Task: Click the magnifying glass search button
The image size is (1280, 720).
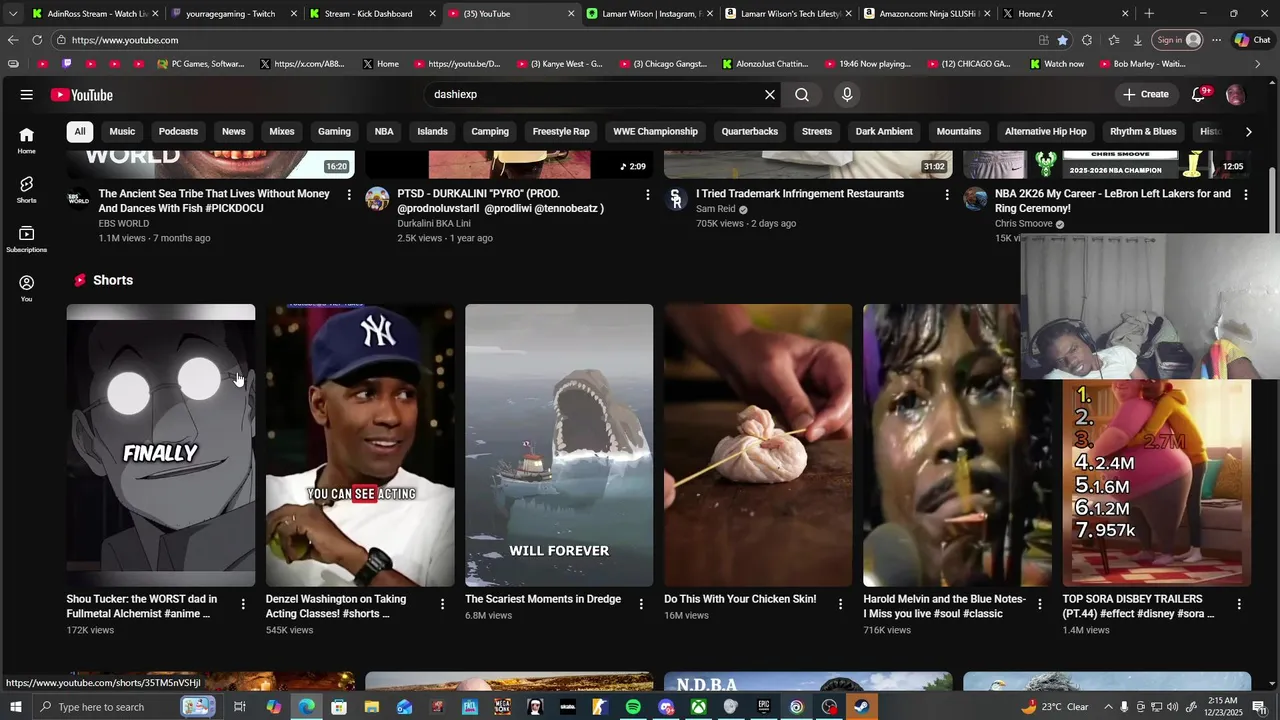Action: 802,95
